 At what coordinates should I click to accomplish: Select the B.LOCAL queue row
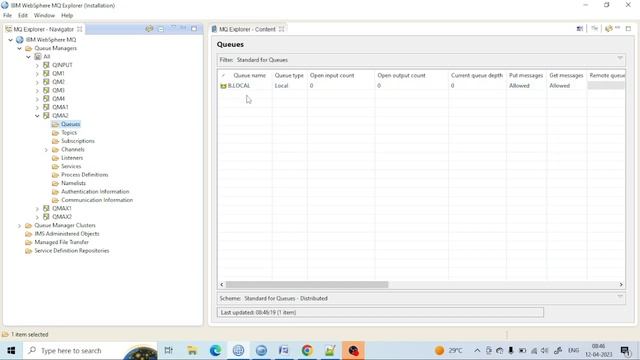421,86
